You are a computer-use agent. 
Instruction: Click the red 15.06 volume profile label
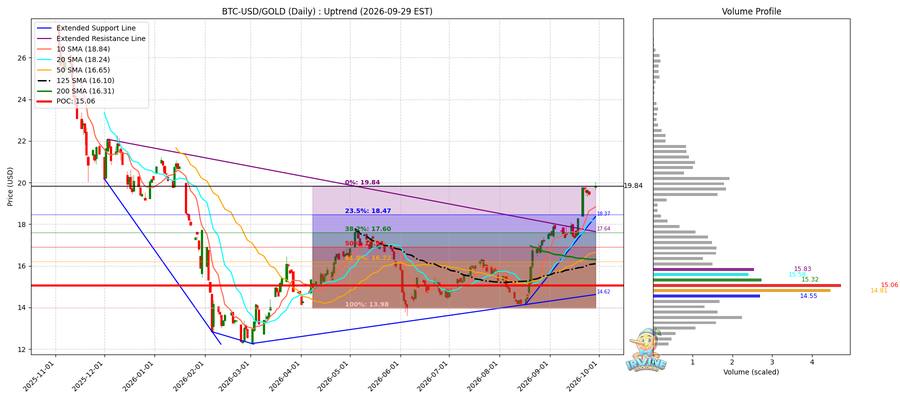coord(889,285)
